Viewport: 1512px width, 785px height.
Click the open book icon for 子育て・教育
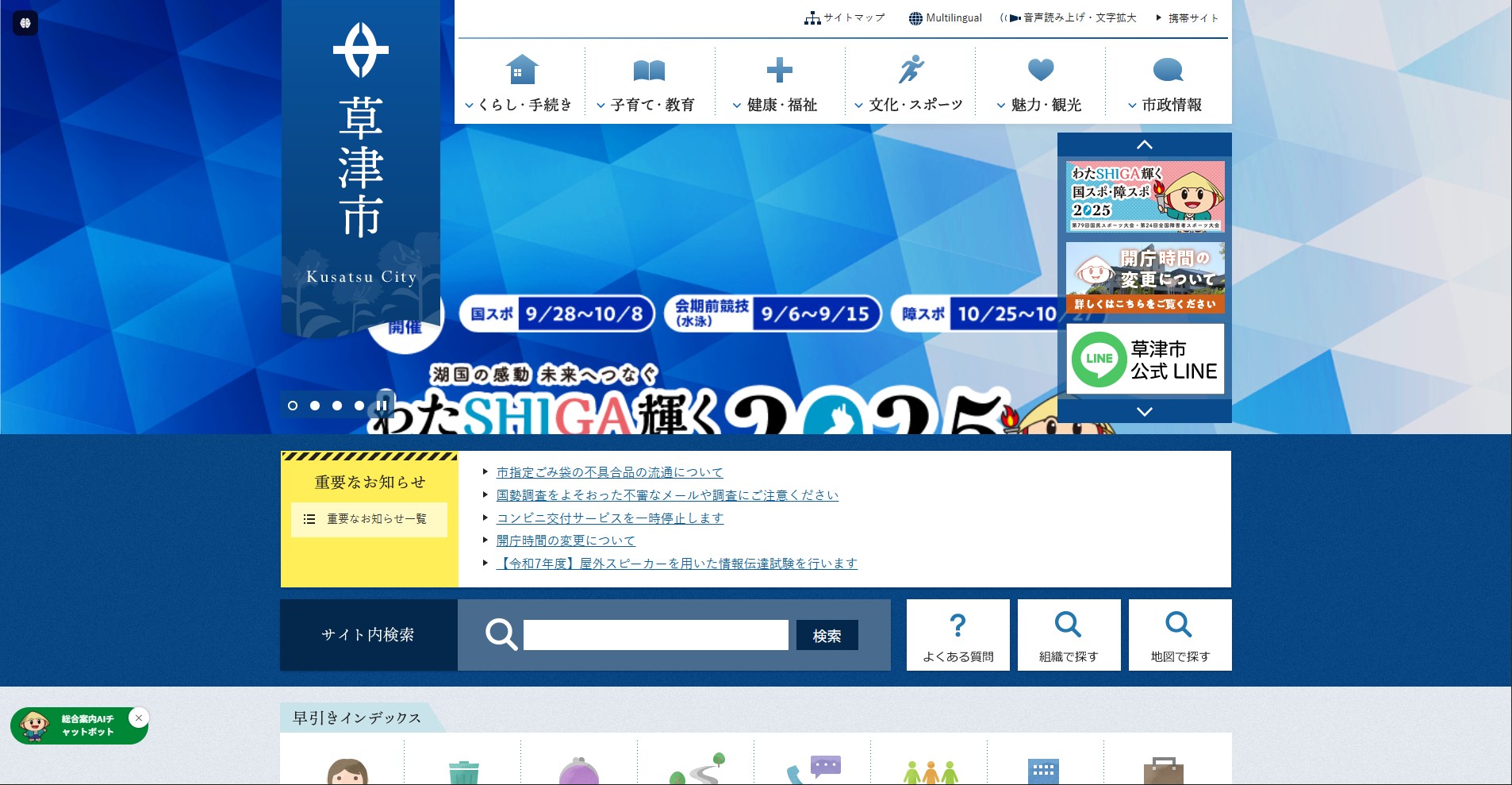point(649,71)
